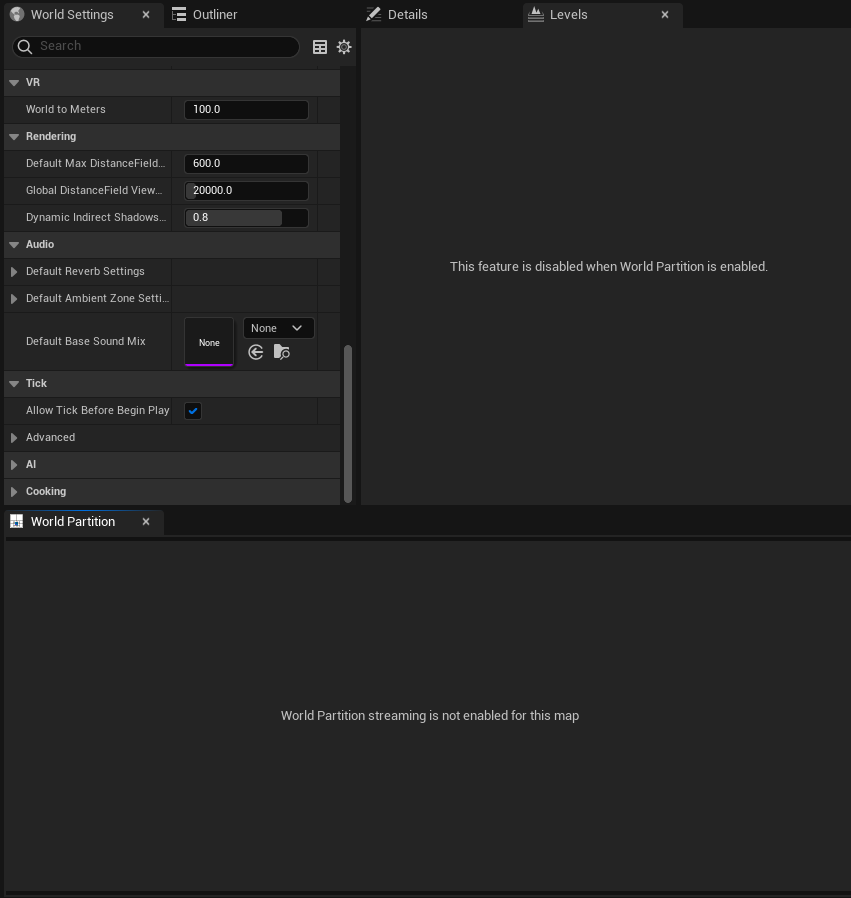Click the Default Base Sound Mix thumbnail
This screenshot has width=851, height=898.
pyautogui.click(x=209, y=342)
